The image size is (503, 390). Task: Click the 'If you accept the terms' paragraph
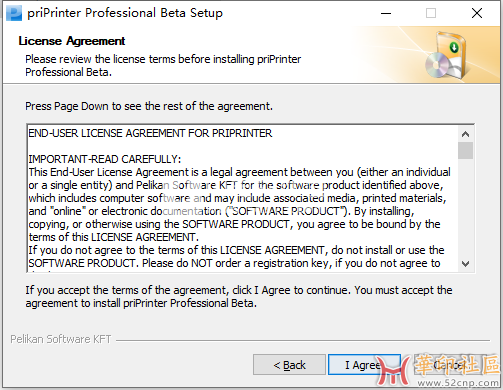[239, 297]
